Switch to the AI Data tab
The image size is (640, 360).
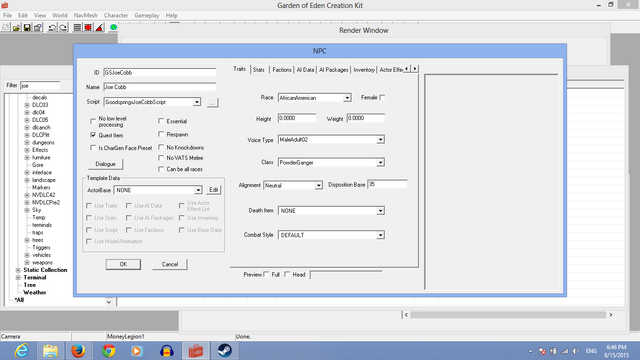[305, 70]
